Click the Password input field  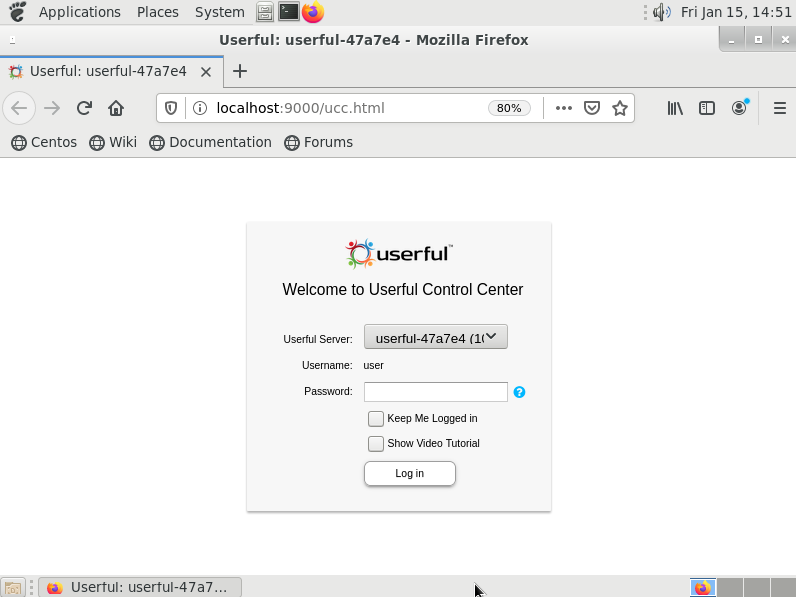pos(435,392)
